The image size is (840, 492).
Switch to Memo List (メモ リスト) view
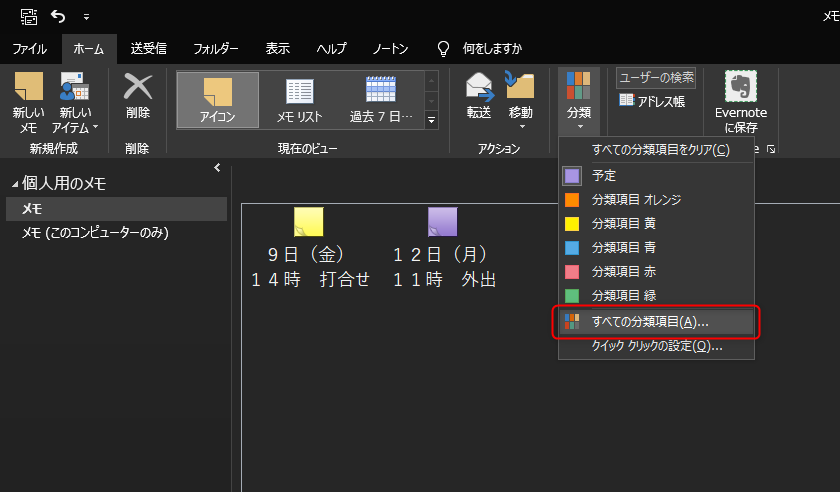pos(299,100)
